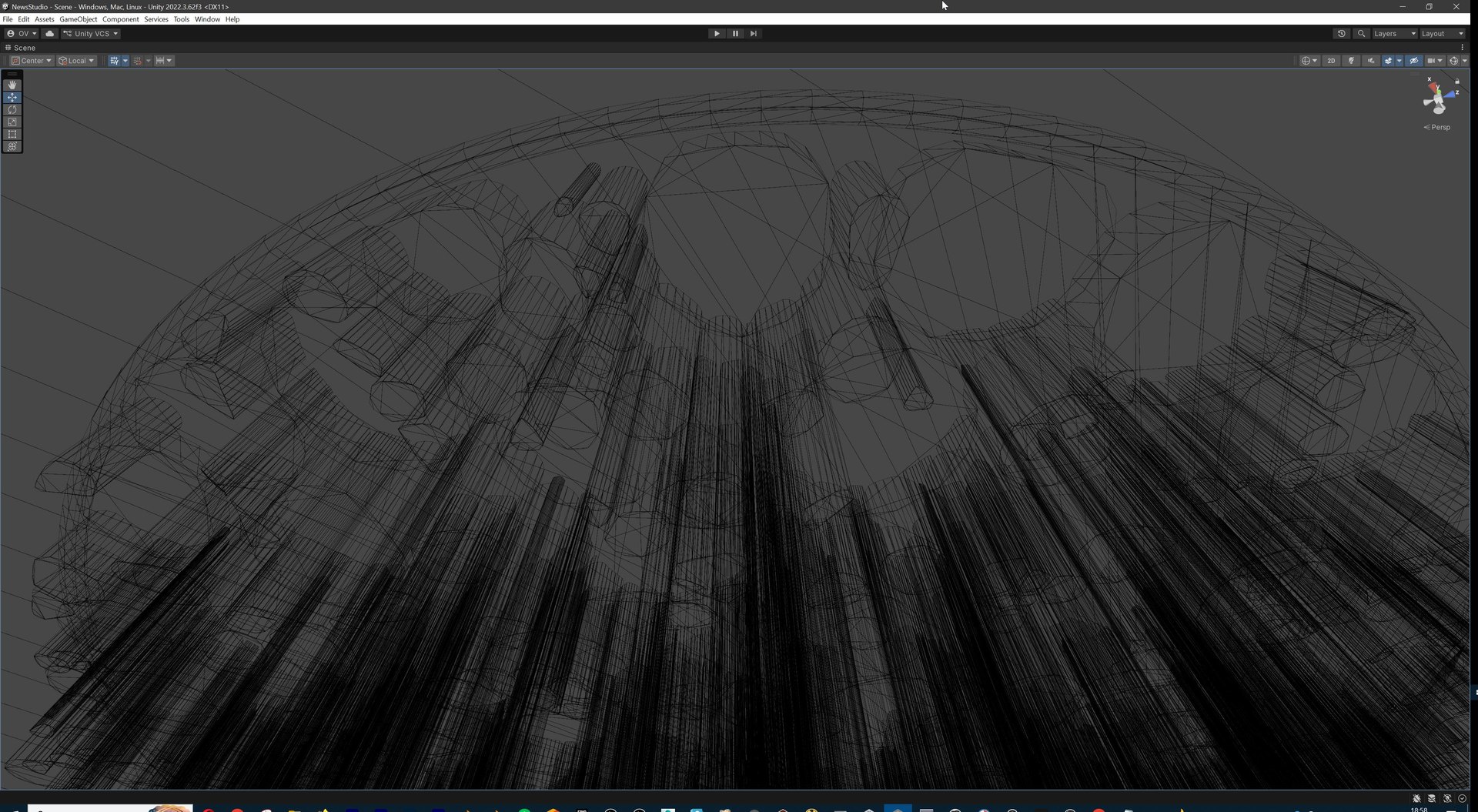Toggle scene audio mute
The height and width of the screenshot is (812, 1478).
(1370, 61)
